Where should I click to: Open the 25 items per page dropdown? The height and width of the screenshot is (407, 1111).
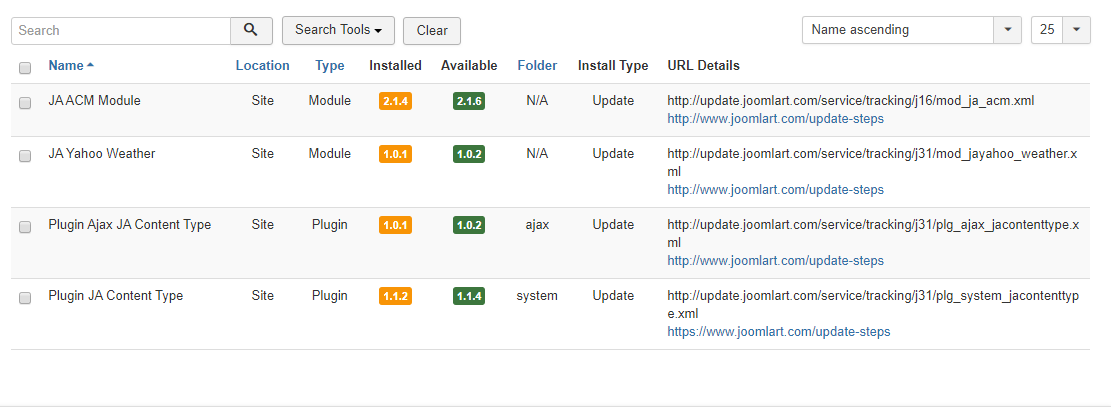(1061, 30)
